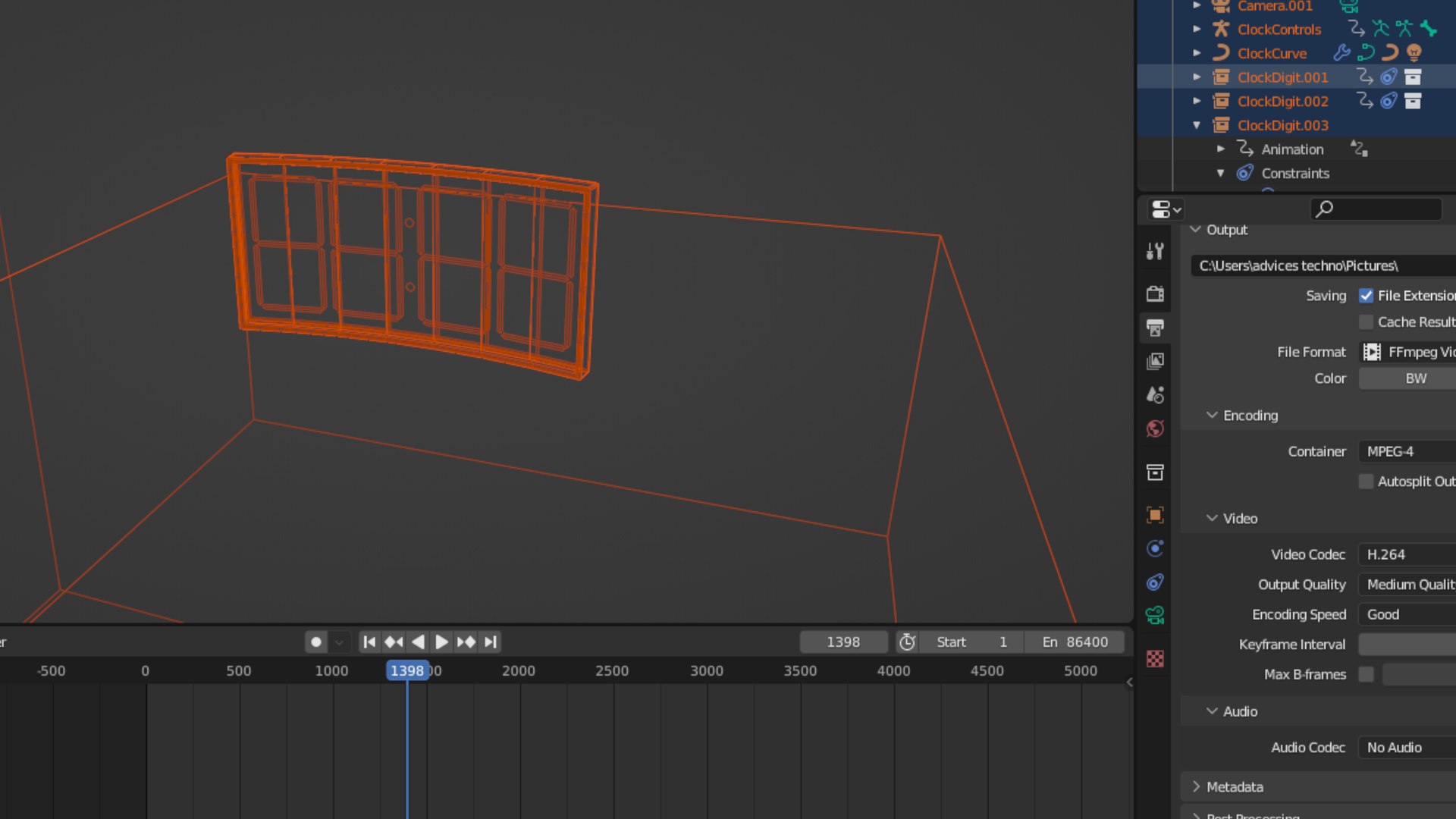Click the Play animation button
Screen dimensions: 1456x819
click(441, 642)
